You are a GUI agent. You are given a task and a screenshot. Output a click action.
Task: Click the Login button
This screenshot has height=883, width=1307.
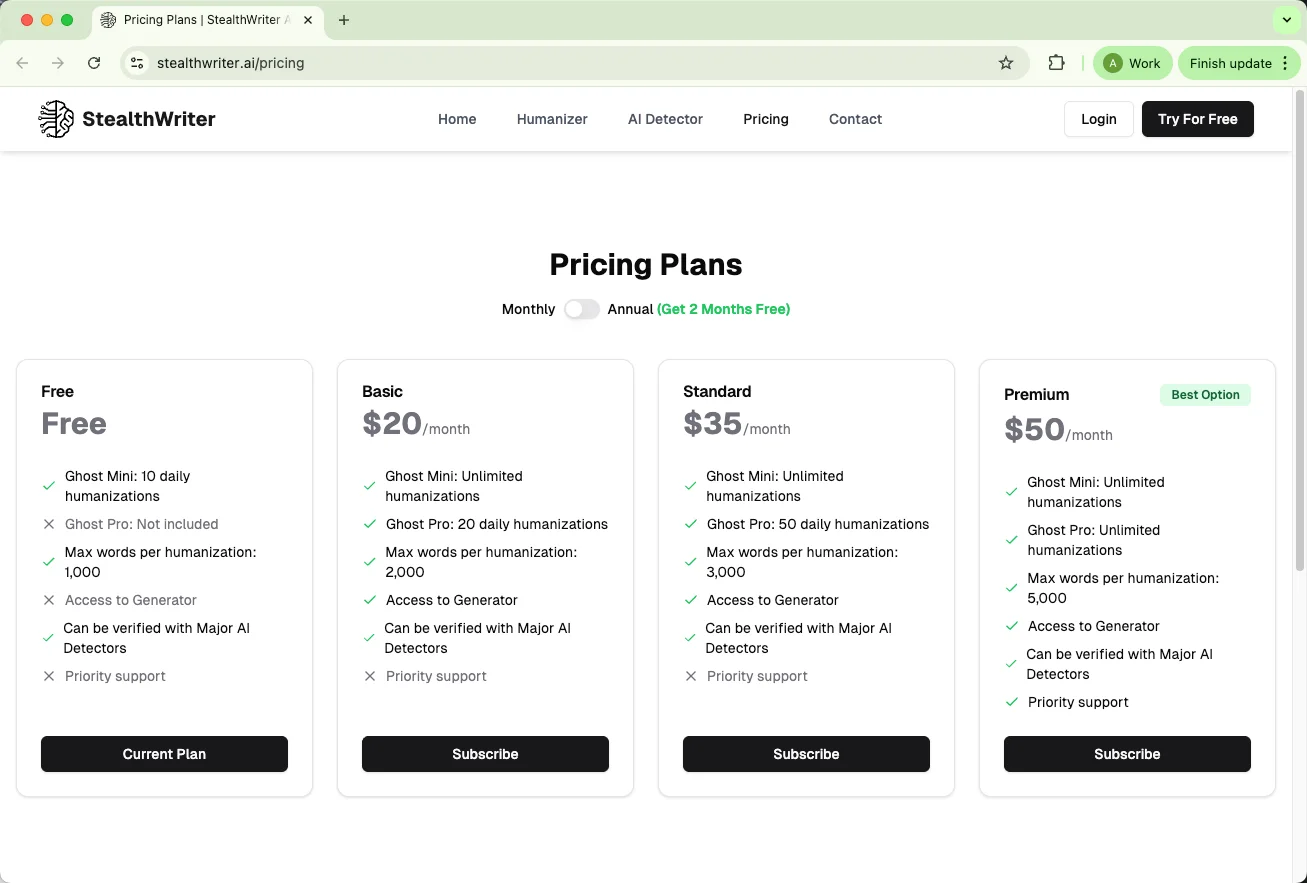[x=1098, y=119]
